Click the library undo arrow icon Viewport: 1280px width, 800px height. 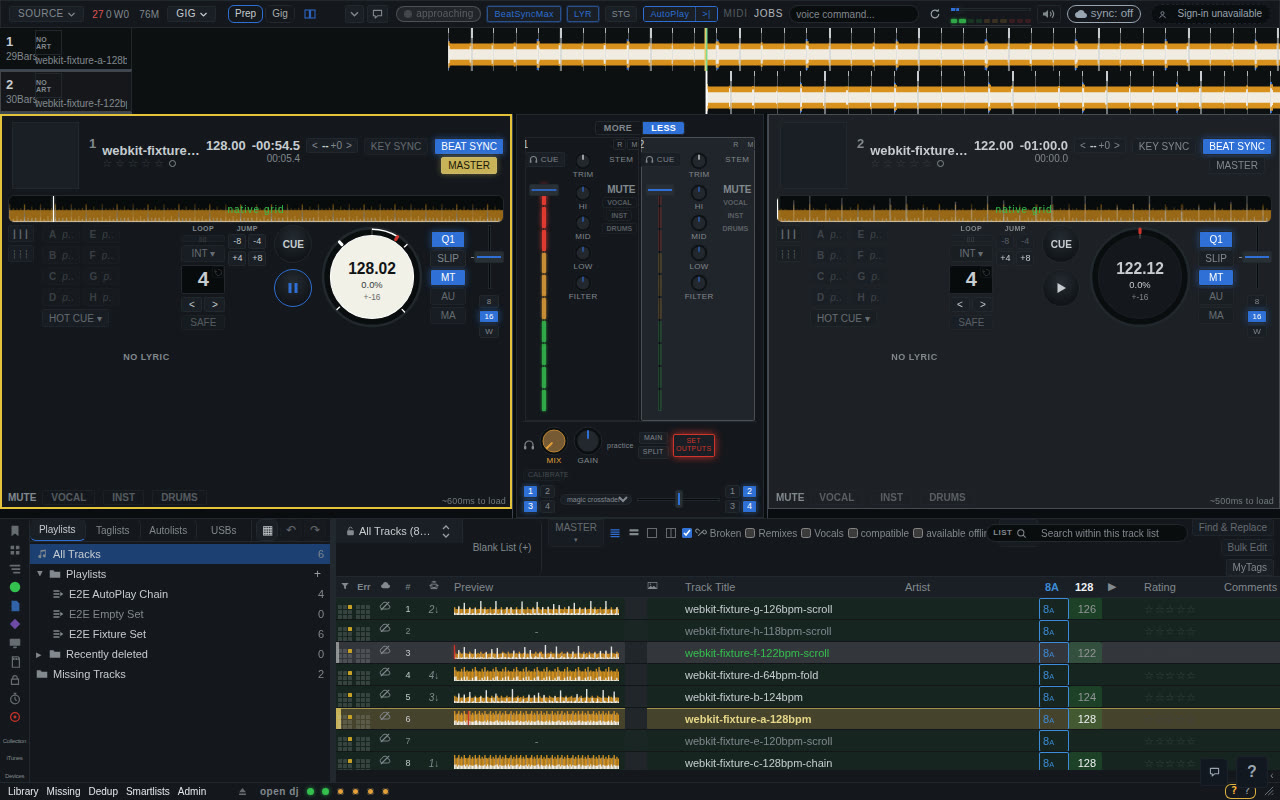pos(291,530)
